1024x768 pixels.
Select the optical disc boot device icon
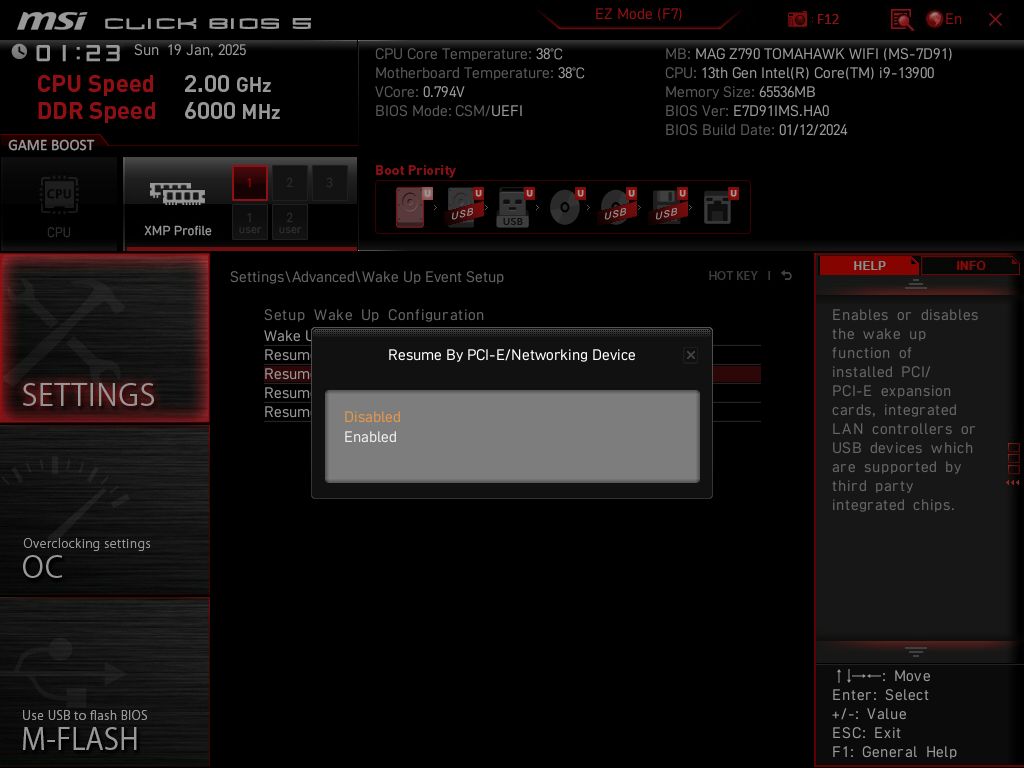(566, 207)
